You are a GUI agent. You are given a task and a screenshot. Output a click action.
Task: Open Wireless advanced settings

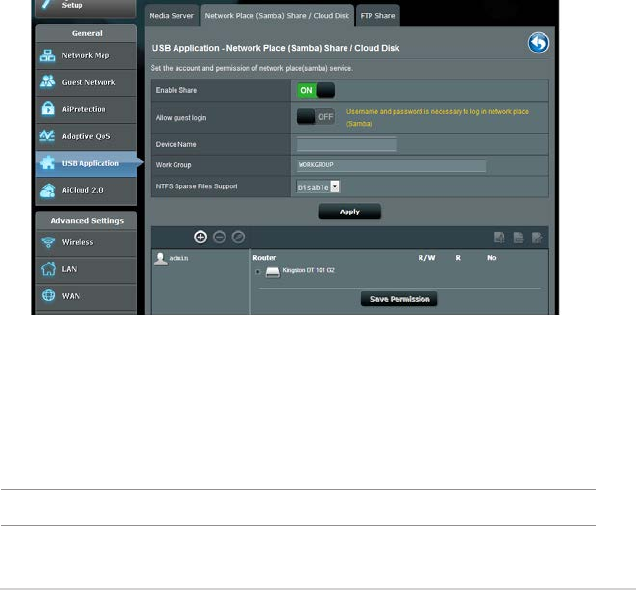click(x=86, y=242)
